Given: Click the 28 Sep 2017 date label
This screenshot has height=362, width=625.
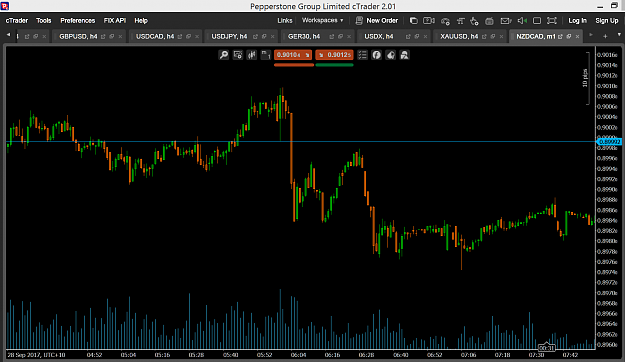Looking at the screenshot, I should click(x=36, y=354).
